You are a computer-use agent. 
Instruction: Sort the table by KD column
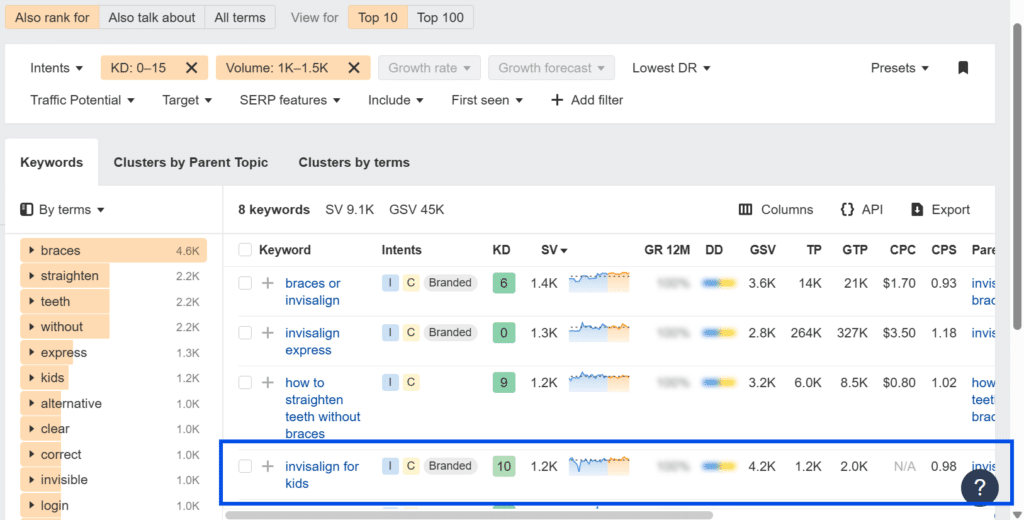point(501,250)
